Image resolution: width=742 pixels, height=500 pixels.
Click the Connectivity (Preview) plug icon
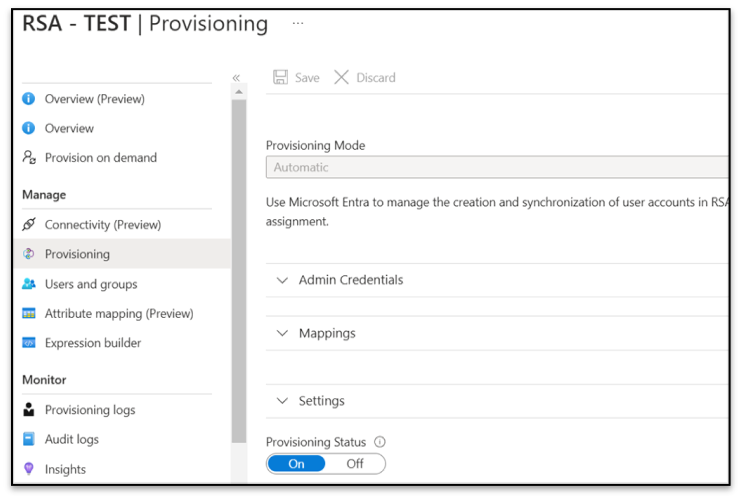pyautogui.click(x=29, y=225)
